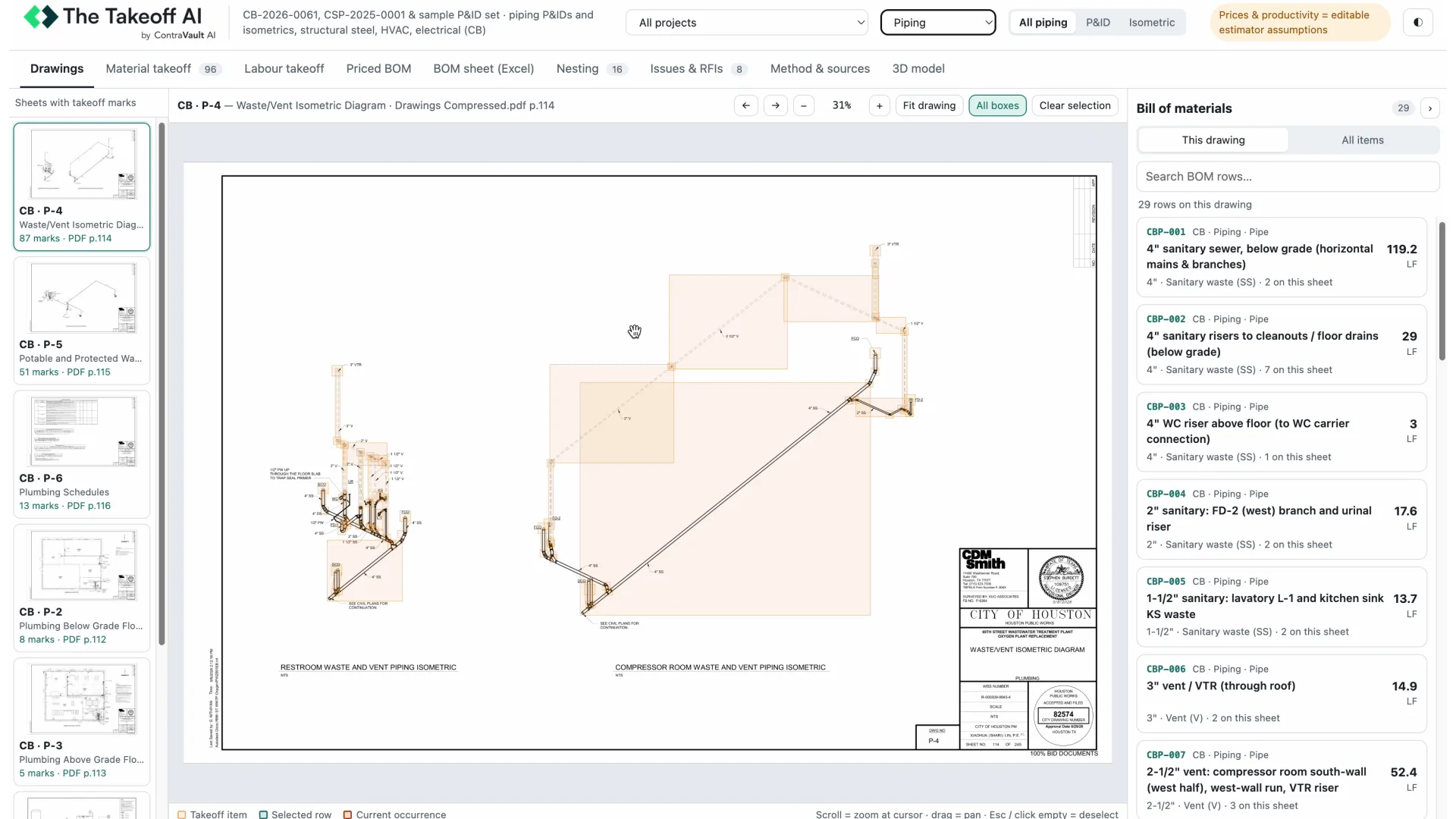Select the Isometric filter
1456x819 pixels.
pyautogui.click(x=1151, y=23)
